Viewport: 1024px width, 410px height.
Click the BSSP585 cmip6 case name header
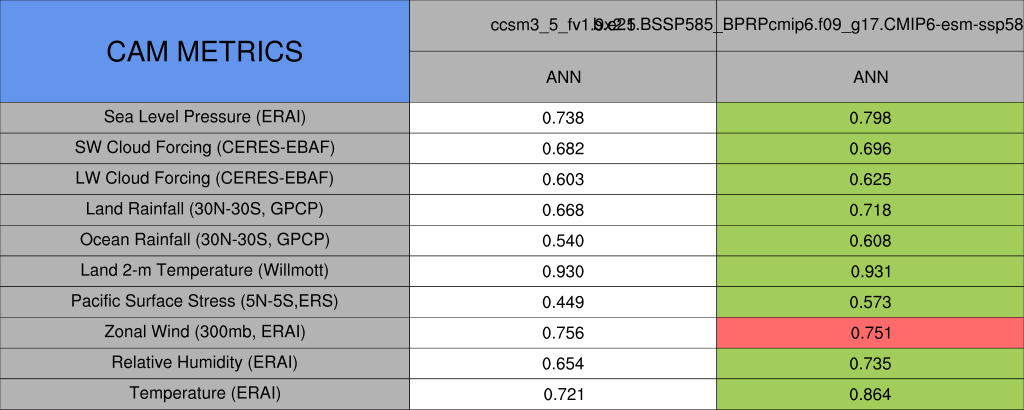pyautogui.click(x=870, y=25)
